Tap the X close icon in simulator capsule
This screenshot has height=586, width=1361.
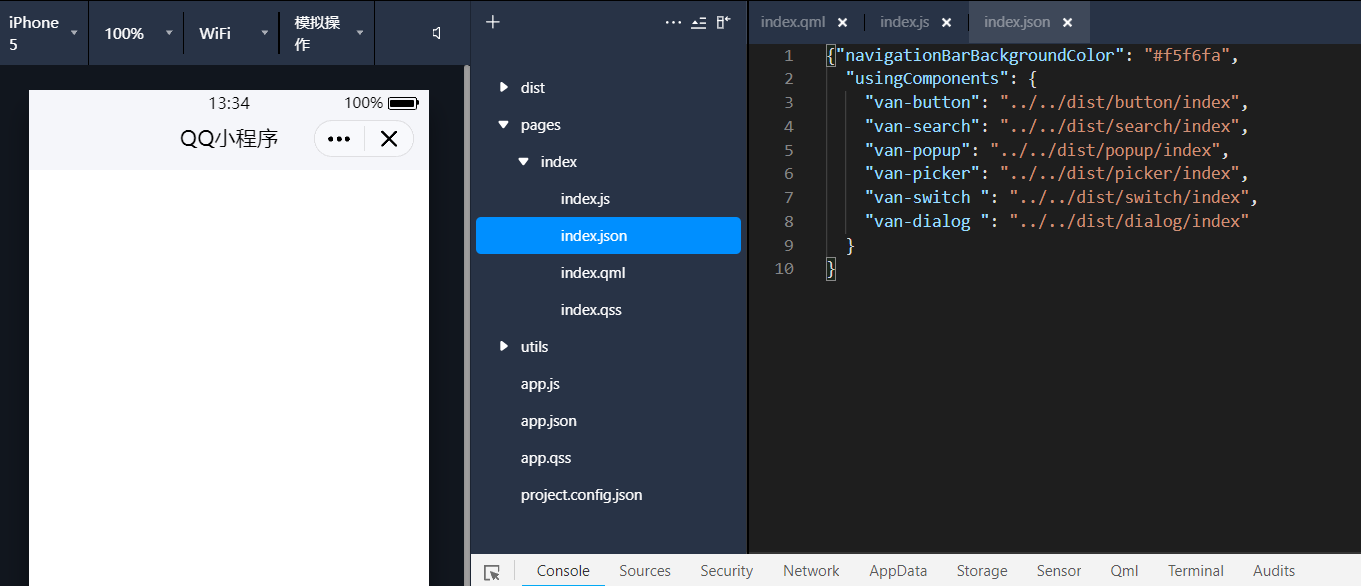pos(389,139)
